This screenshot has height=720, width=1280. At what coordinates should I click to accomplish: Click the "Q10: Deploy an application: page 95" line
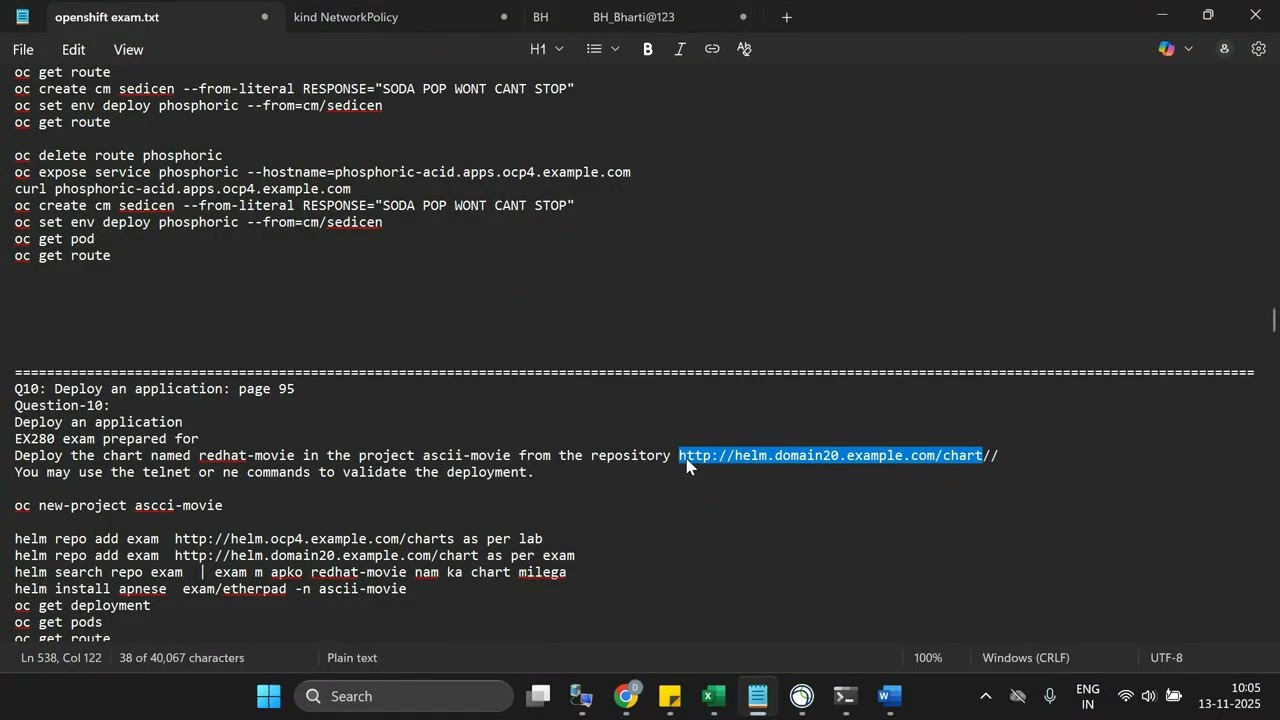tap(154, 389)
